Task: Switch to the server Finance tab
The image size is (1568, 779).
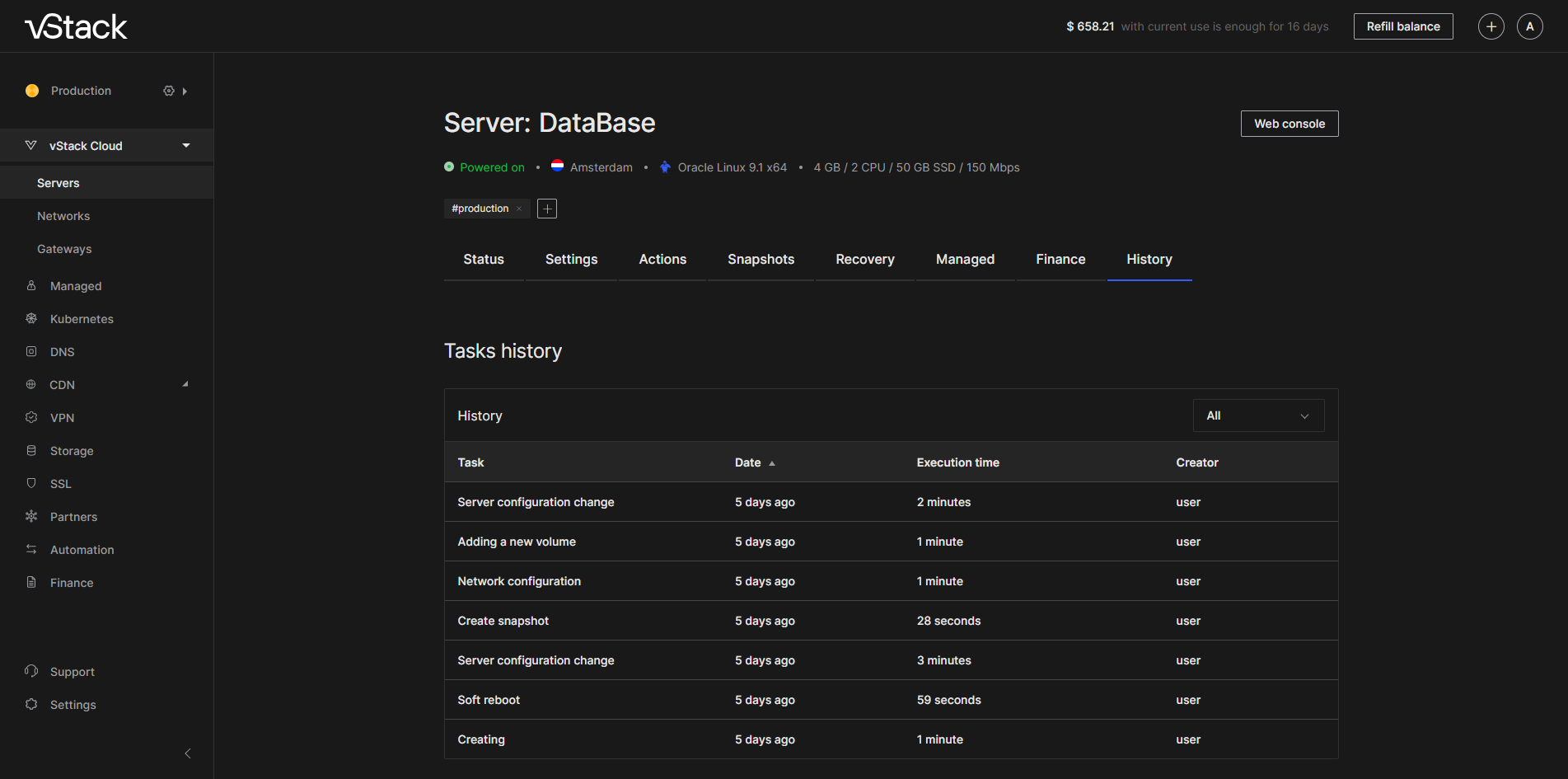Action: 1060,260
